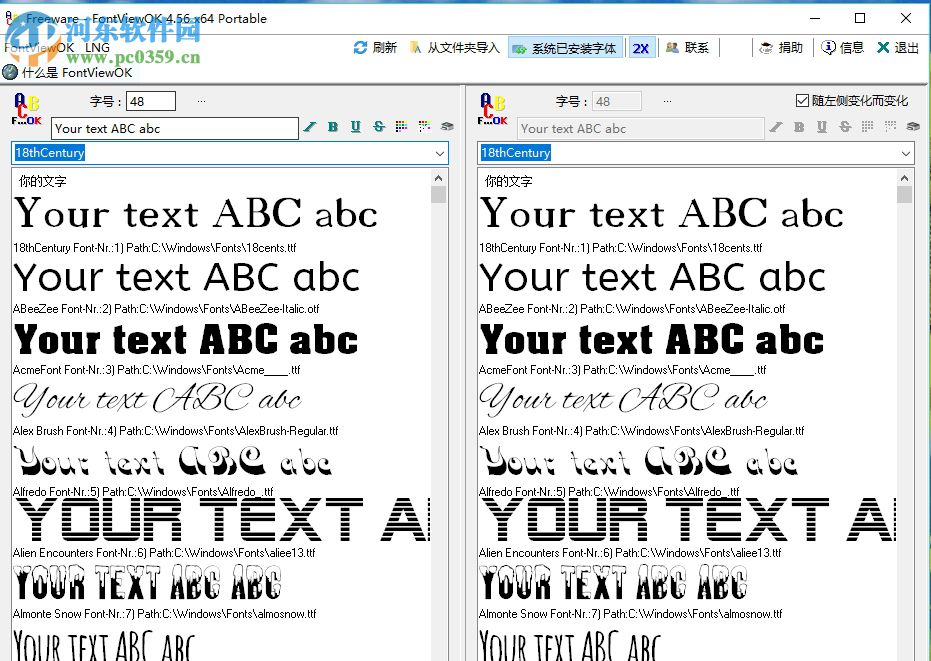Open the LNG language menu
The height and width of the screenshot is (661, 931).
[97, 48]
